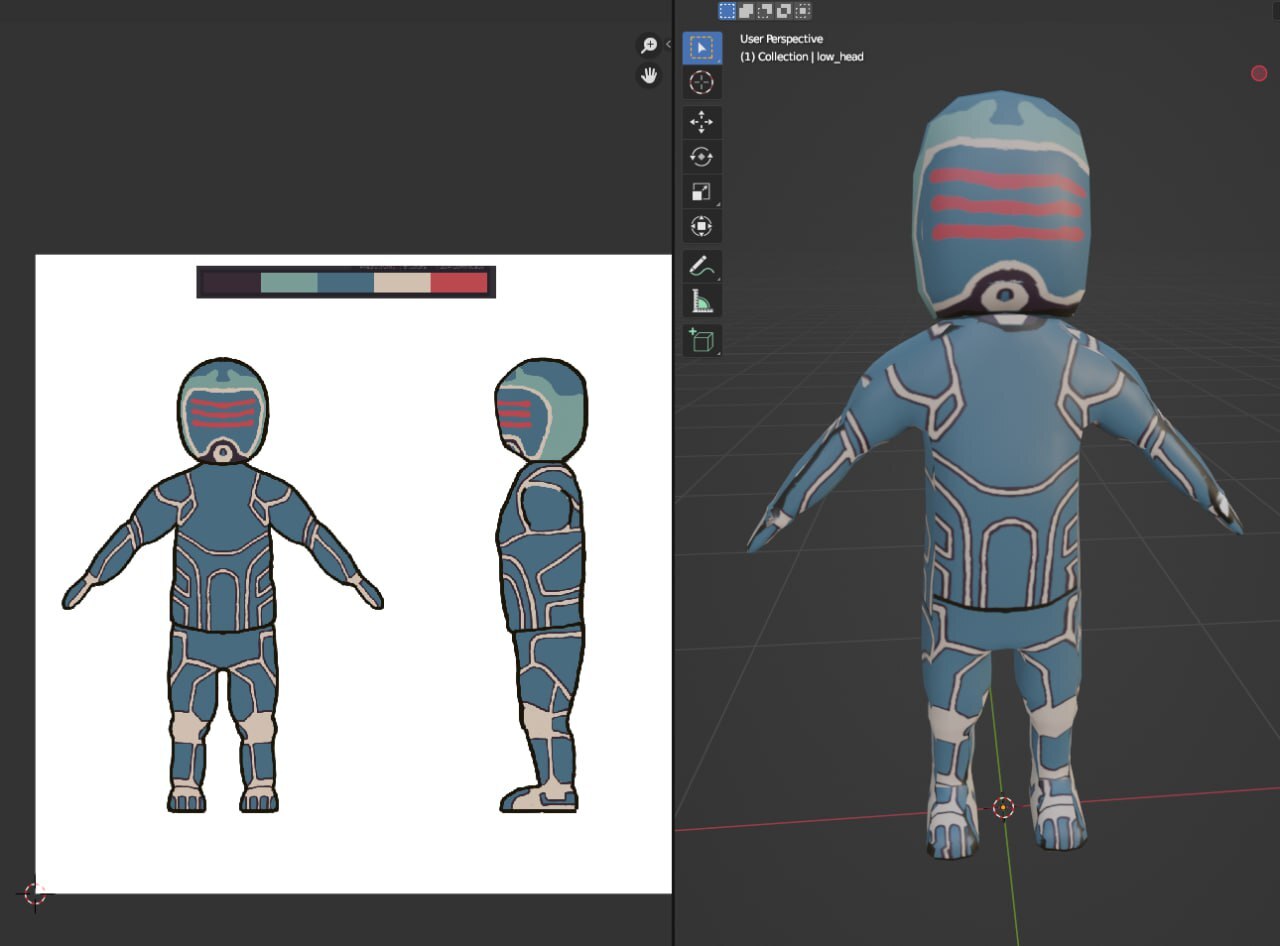This screenshot has width=1280, height=946.
Task: Enable Invert Selection mode
Action: pos(784,11)
